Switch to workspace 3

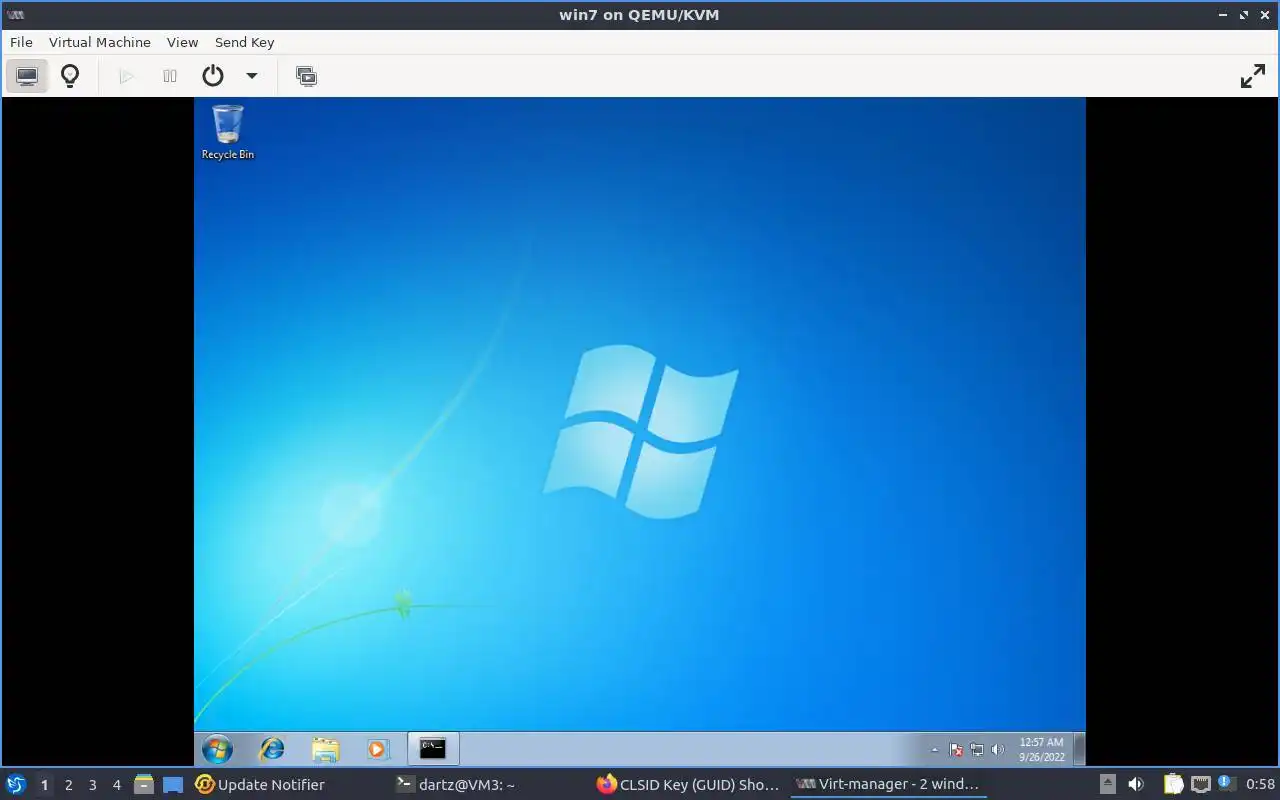click(x=93, y=785)
